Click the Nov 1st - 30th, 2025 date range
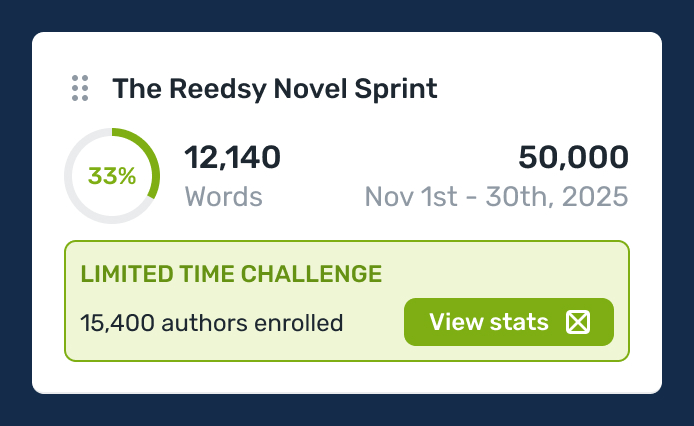Image resolution: width=694 pixels, height=426 pixels. (497, 196)
